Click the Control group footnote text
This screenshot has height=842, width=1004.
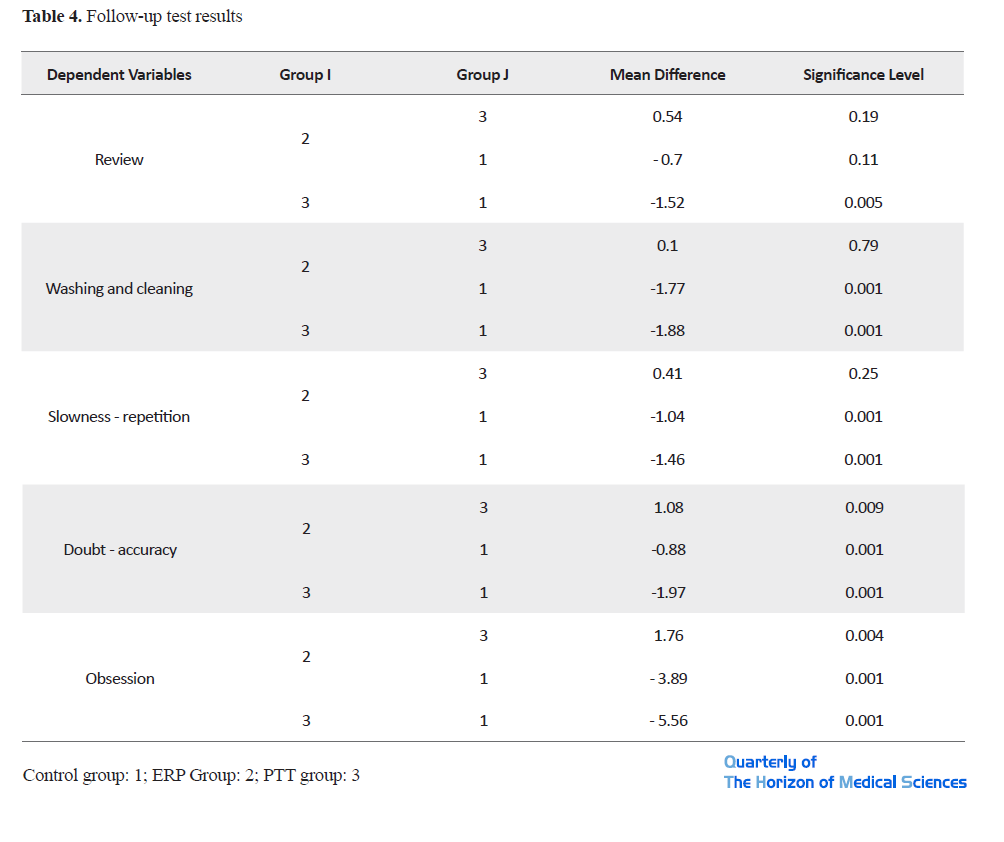click(x=191, y=775)
